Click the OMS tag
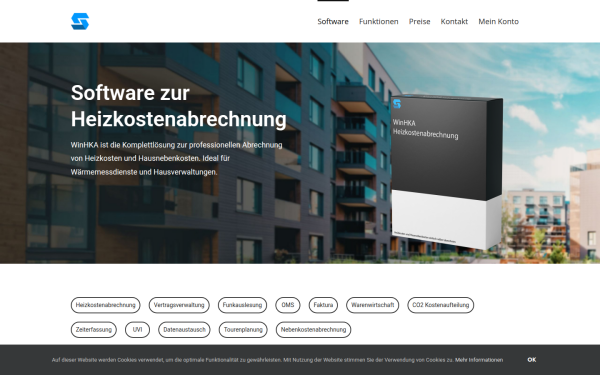The image size is (600, 375). (288, 305)
